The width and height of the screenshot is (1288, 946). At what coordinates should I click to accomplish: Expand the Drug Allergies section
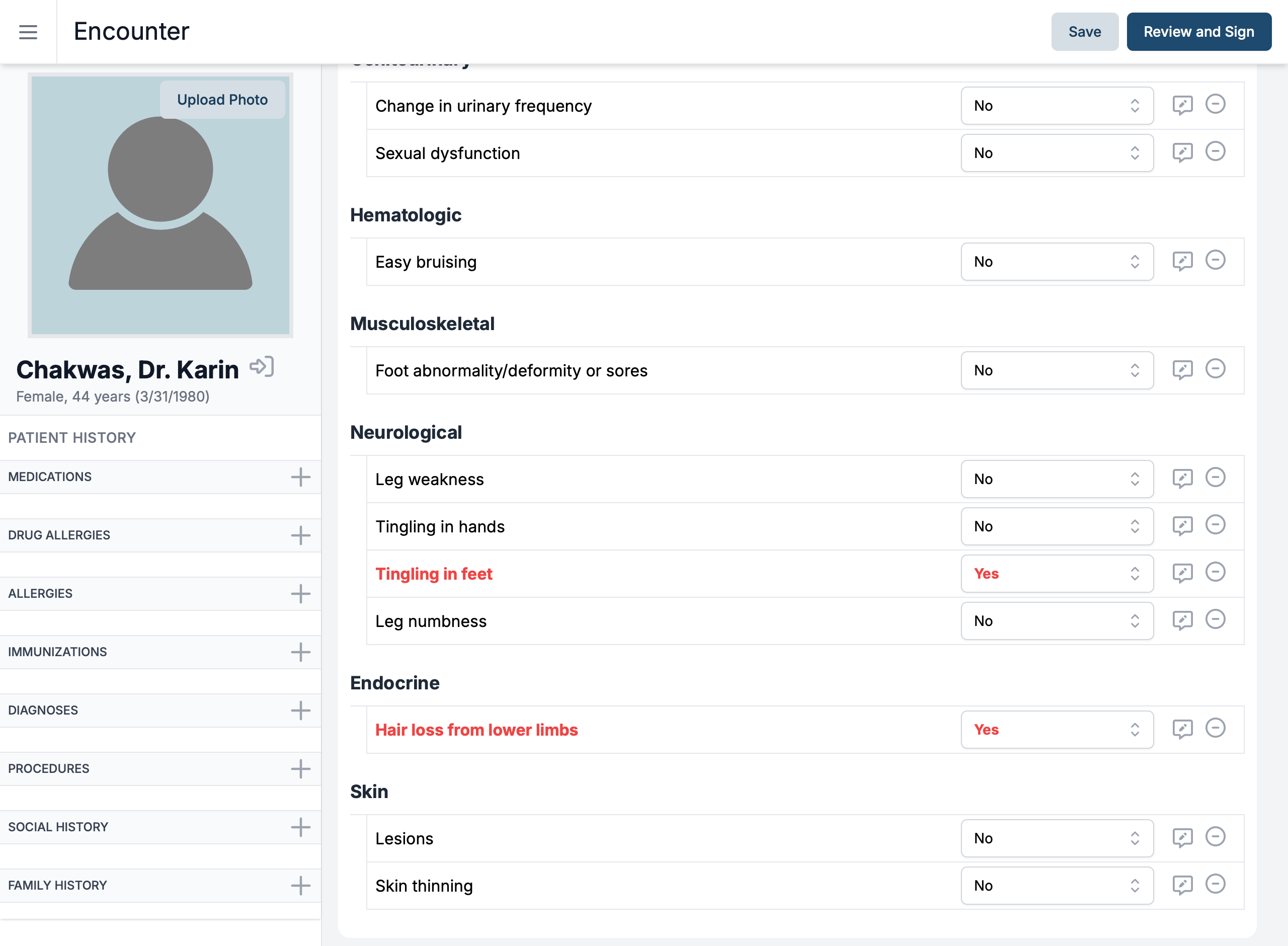pyautogui.click(x=300, y=535)
